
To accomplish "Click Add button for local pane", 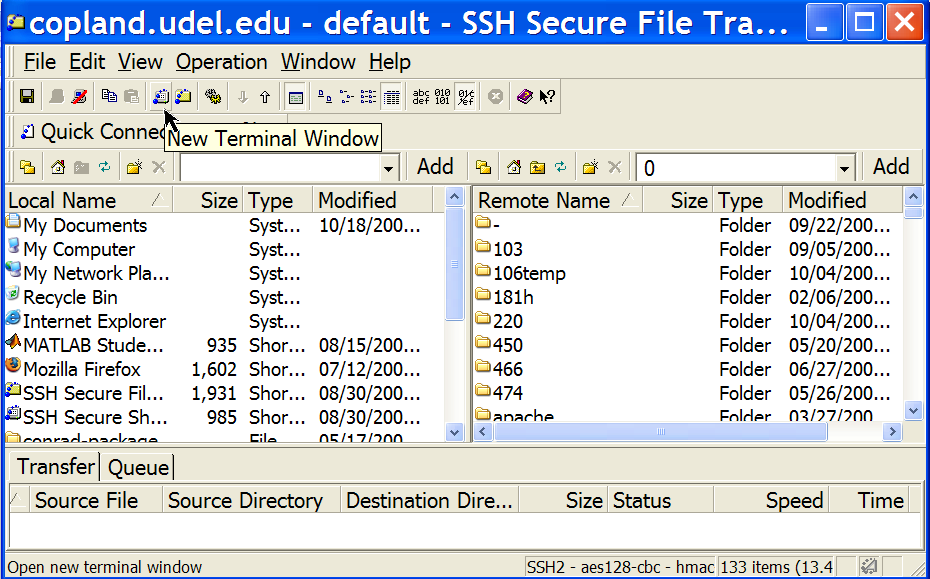I will [x=435, y=167].
